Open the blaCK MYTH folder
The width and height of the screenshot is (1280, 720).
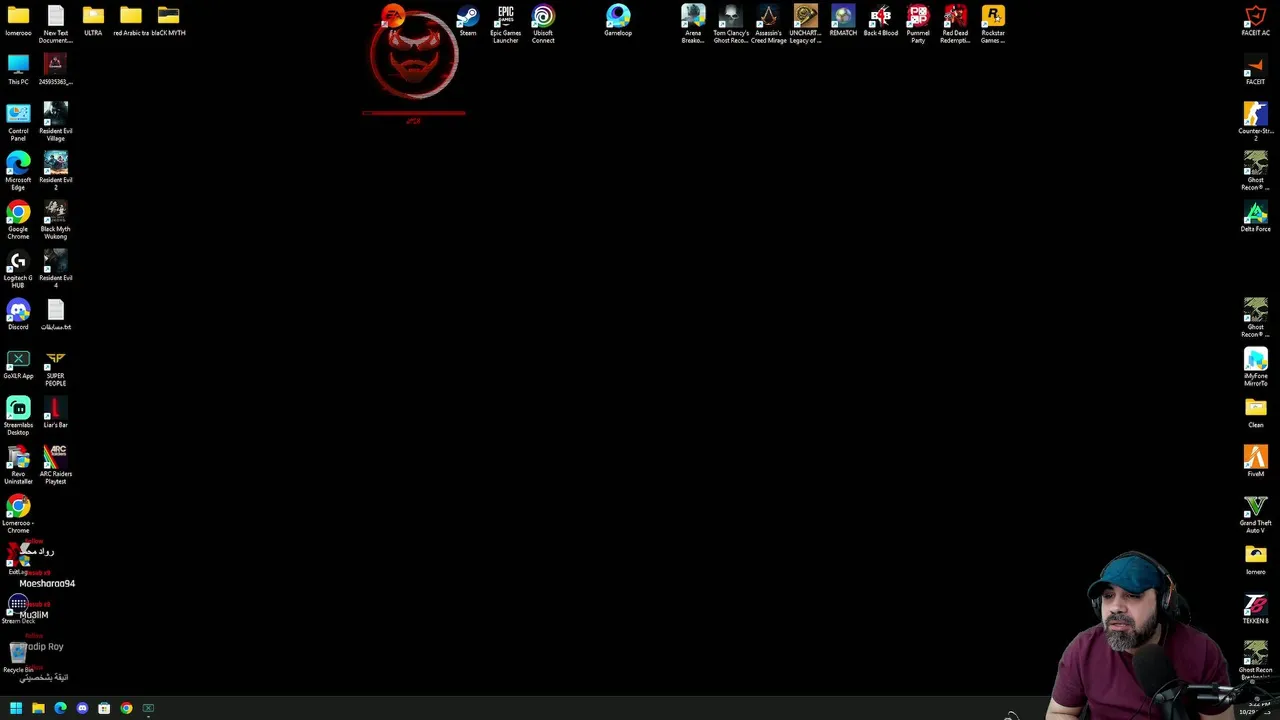point(168,21)
